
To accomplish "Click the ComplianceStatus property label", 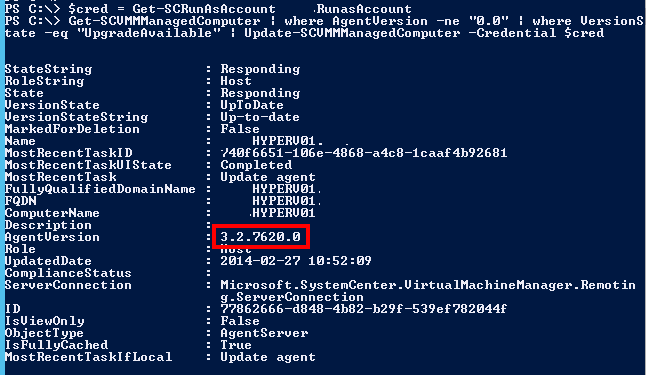I will [68, 273].
